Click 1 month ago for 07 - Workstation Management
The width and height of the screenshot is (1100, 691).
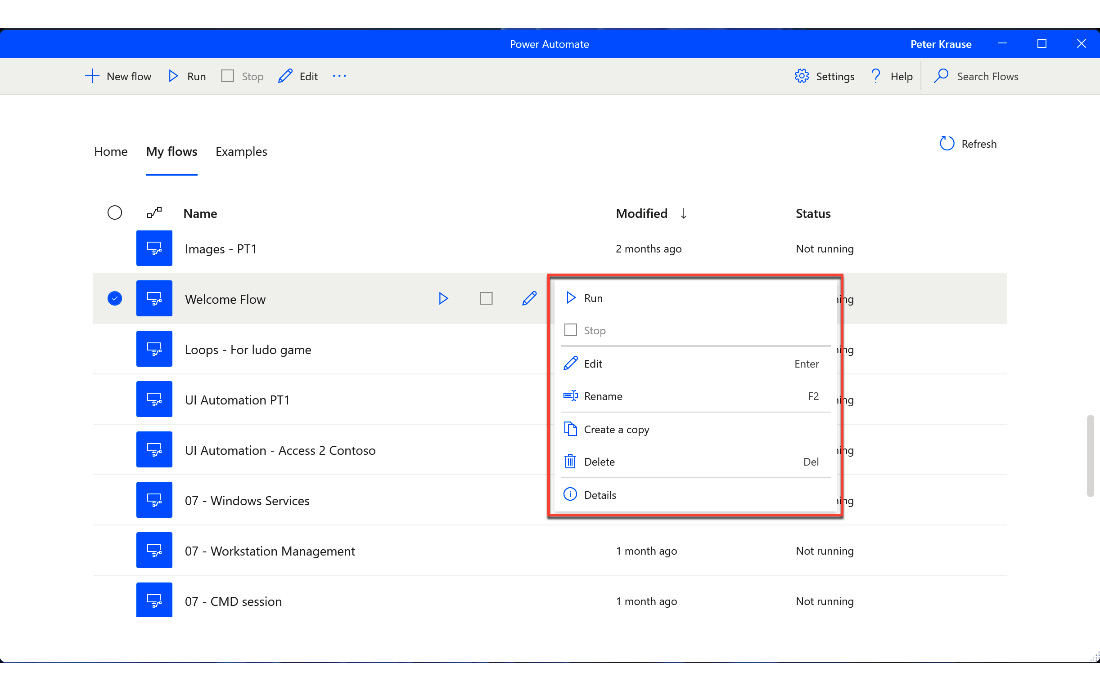[x=647, y=551]
